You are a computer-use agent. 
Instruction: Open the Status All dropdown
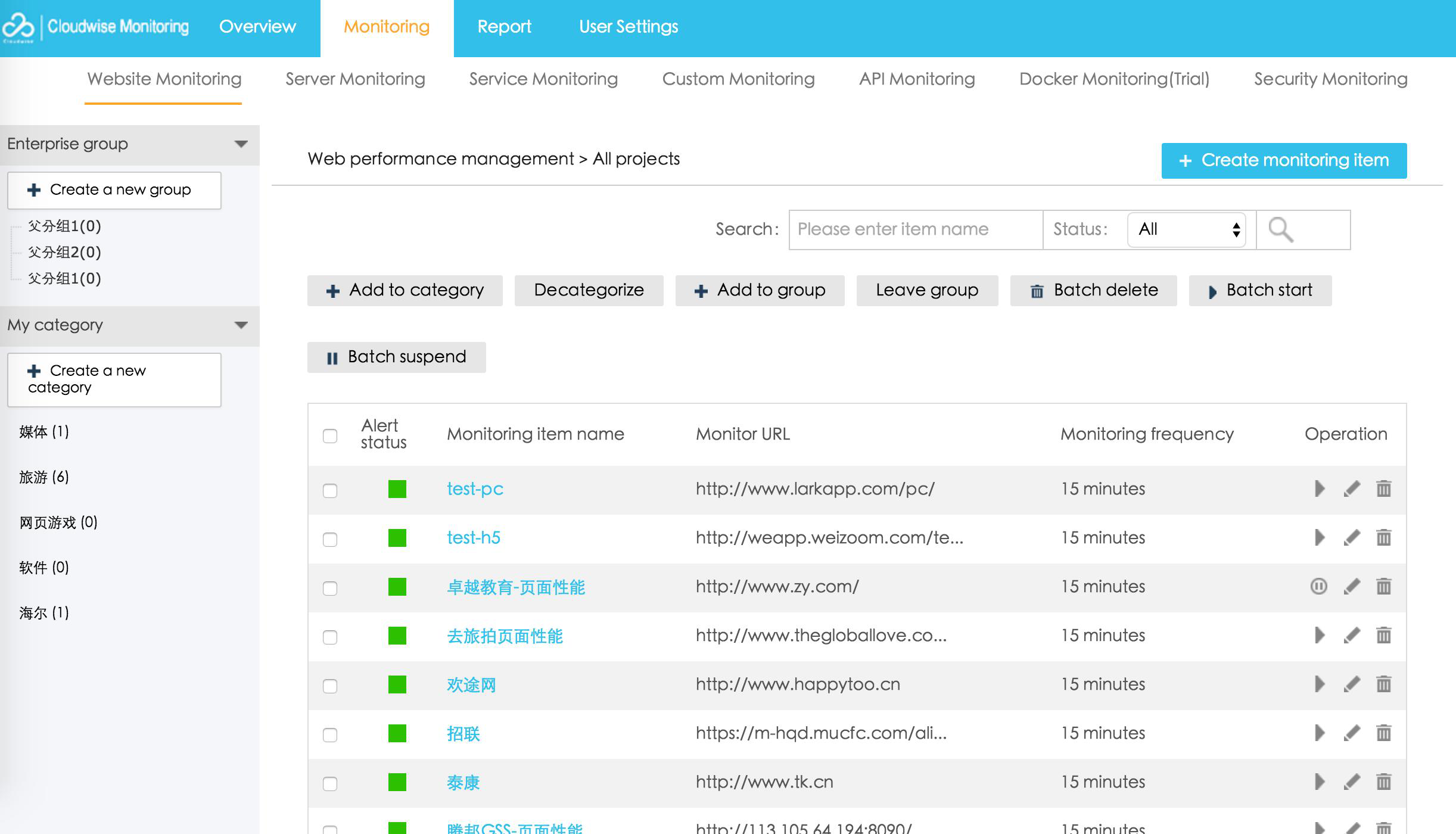(x=1186, y=229)
